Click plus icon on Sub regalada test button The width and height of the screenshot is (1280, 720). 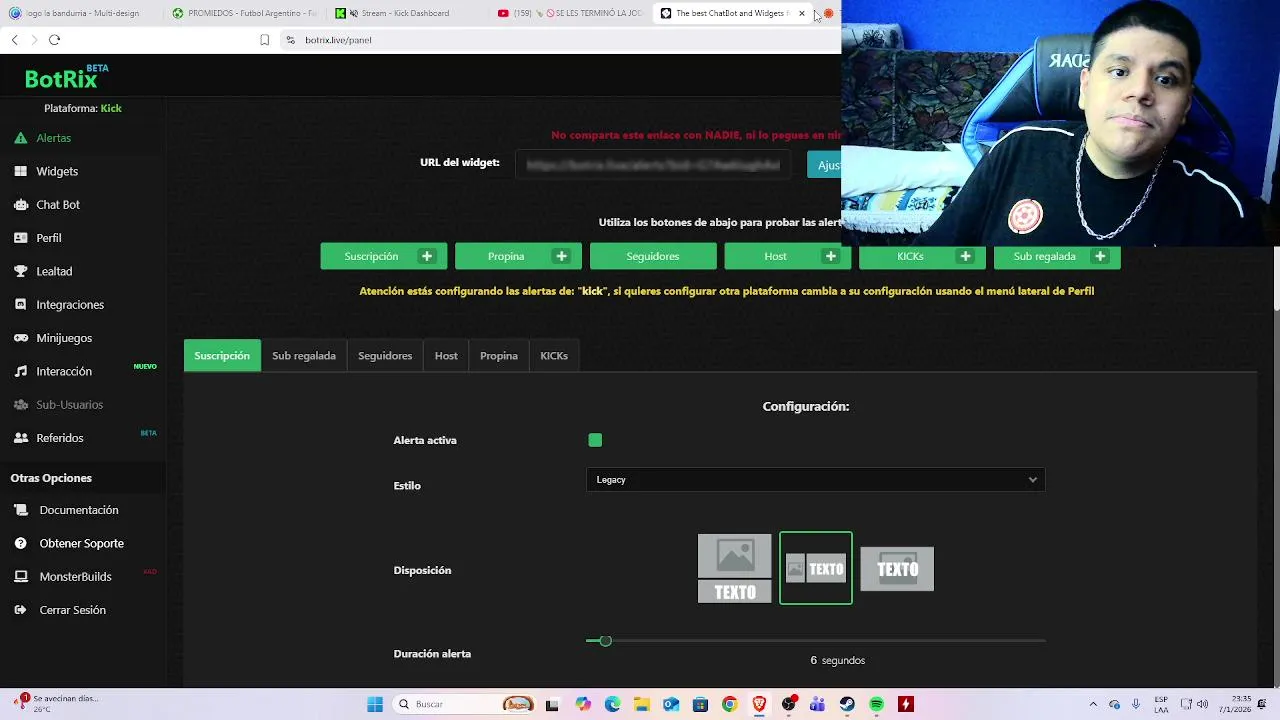coord(1100,256)
